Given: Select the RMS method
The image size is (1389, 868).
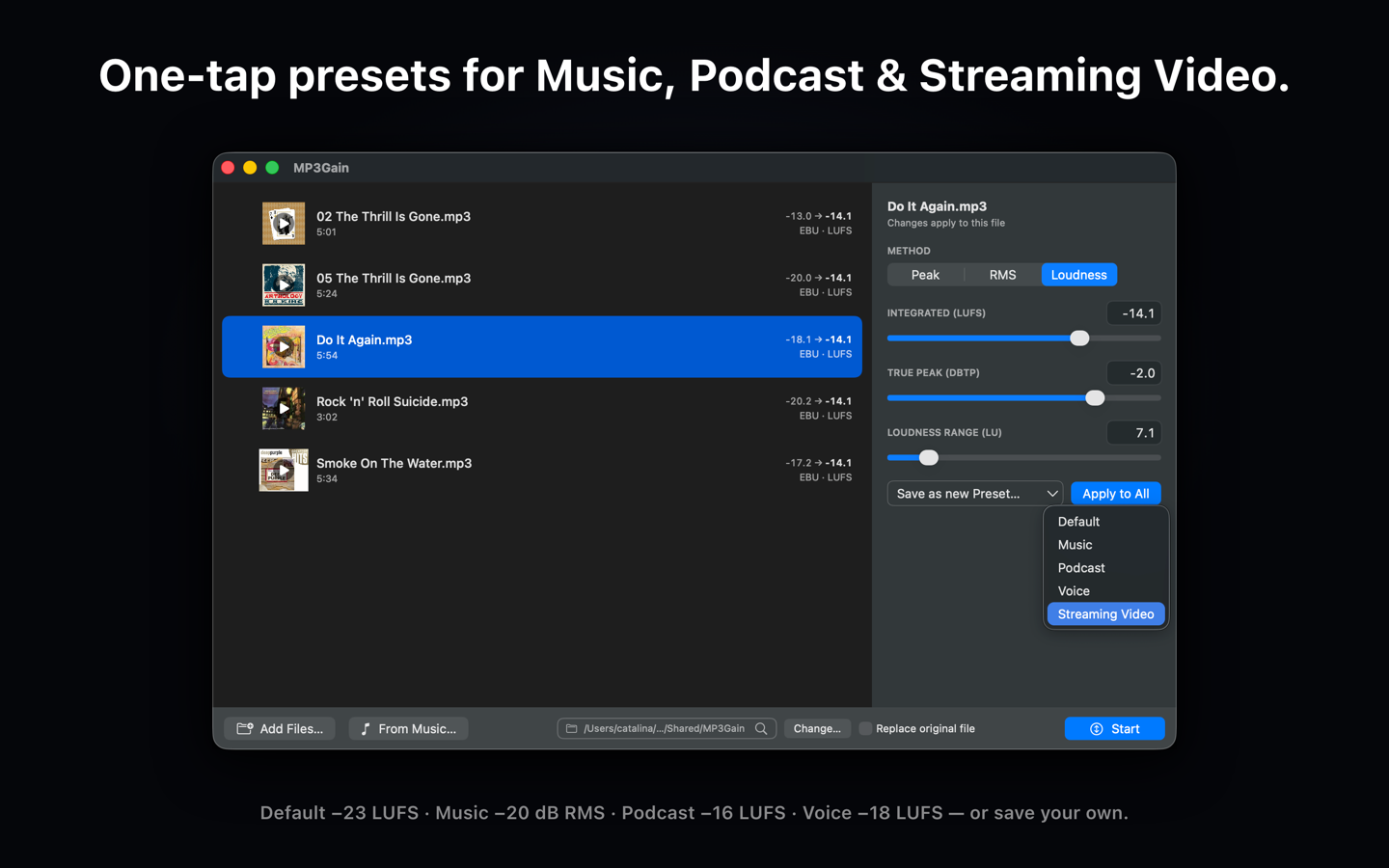Looking at the screenshot, I should click(x=1002, y=275).
